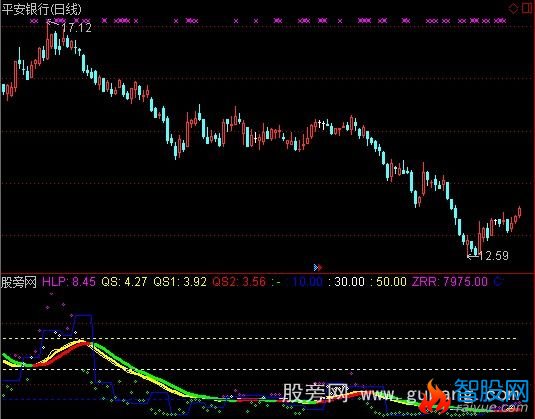Click the yellow 50.00 level value
The width and height of the screenshot is (535, 419).
[x=391, y=282]
